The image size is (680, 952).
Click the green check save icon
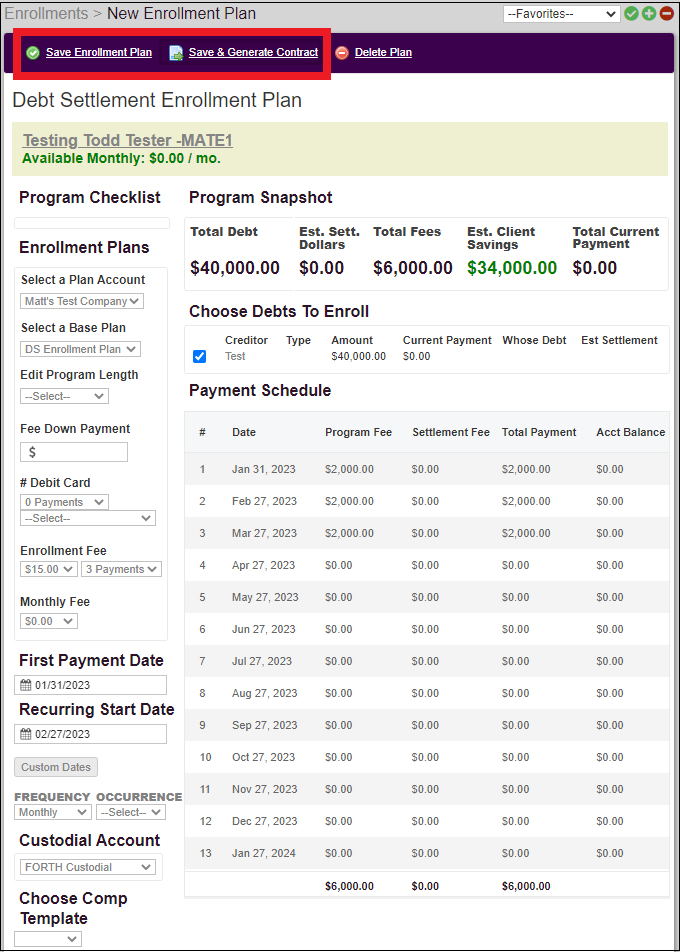pos(32,52)
